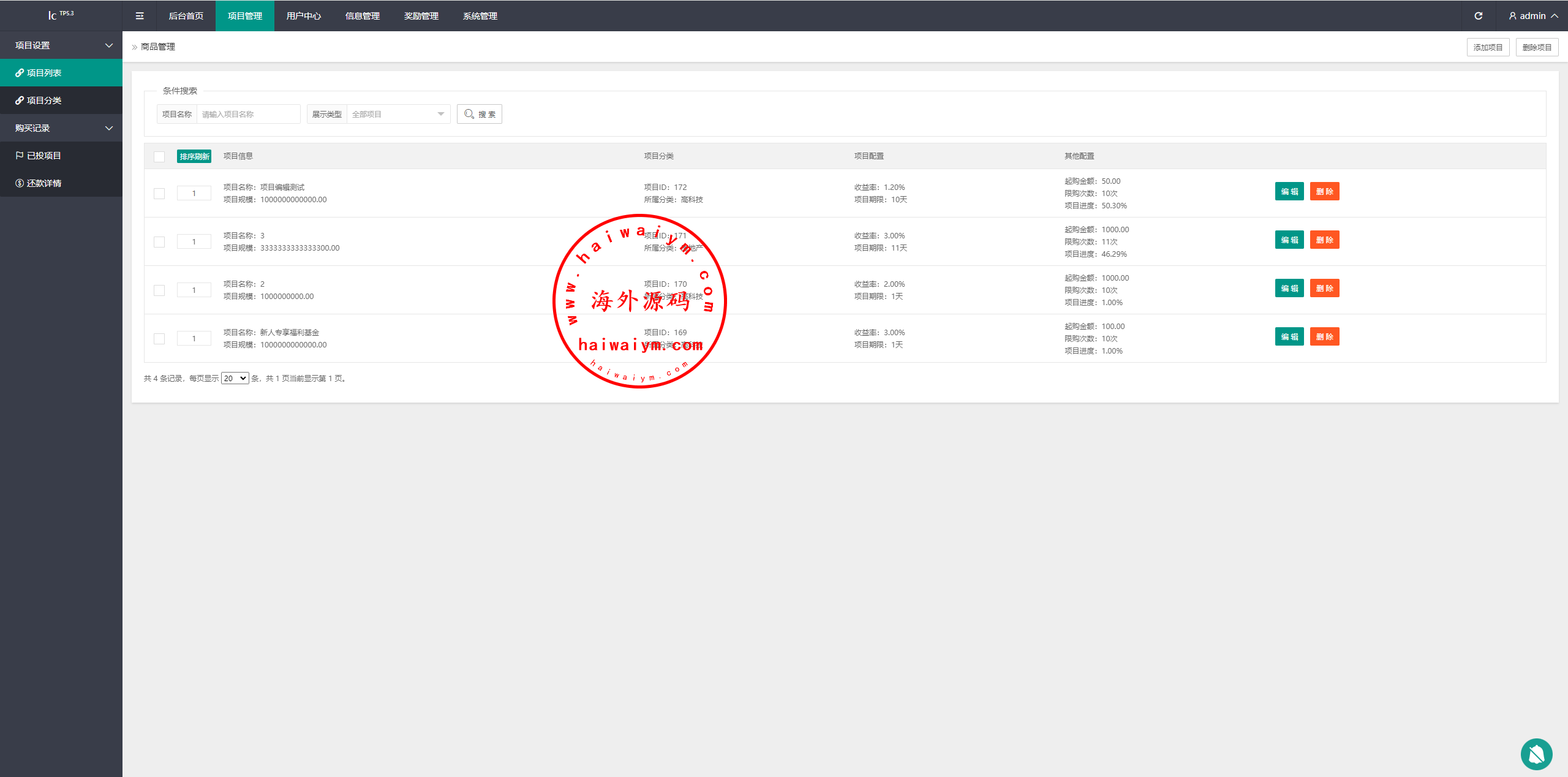Click the 项目名称 search input field
Viewport: 1568px width, 777px height.
click(248, 114)
